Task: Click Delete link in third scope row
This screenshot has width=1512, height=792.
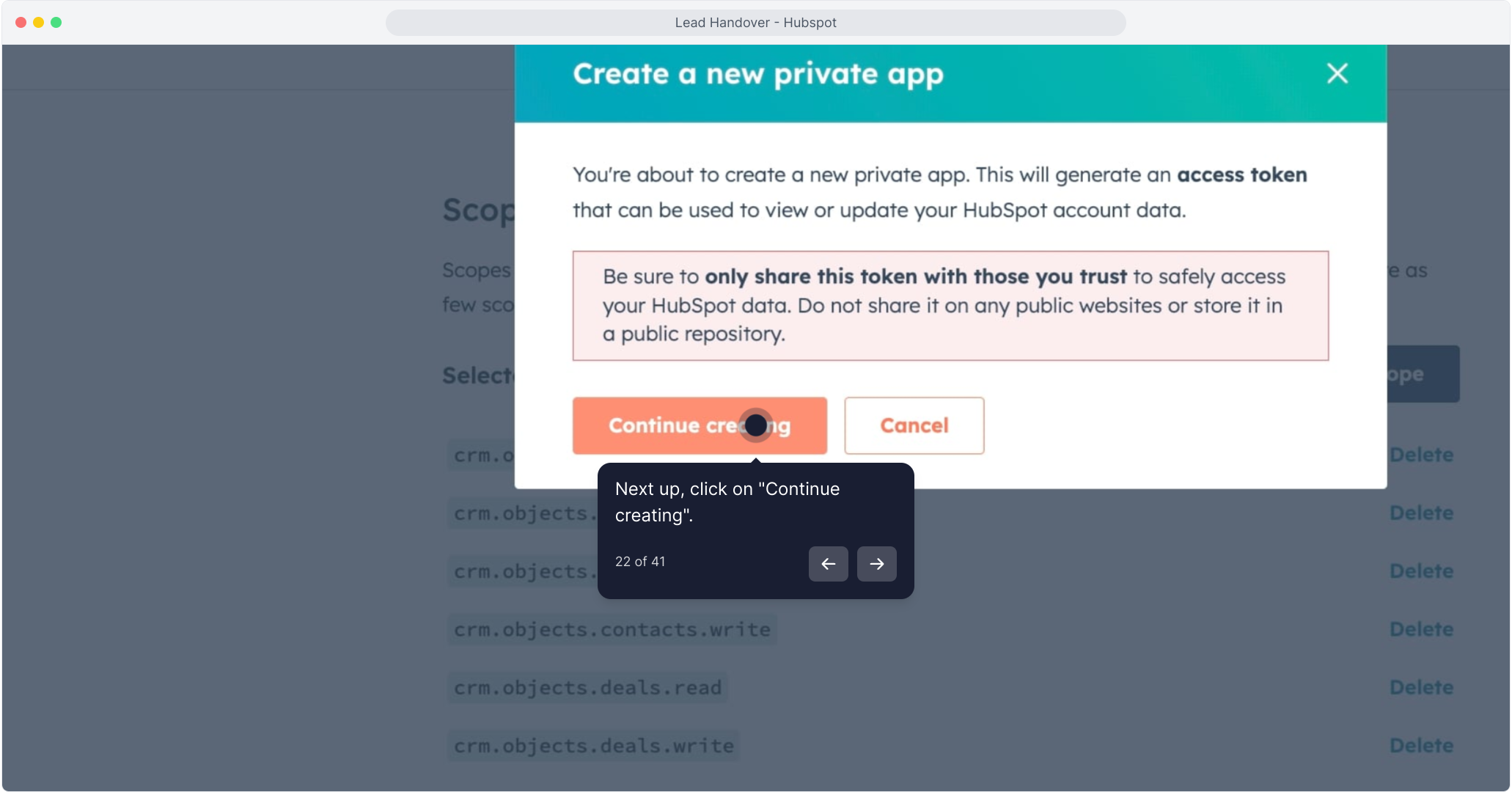Action: point(1421,571)
